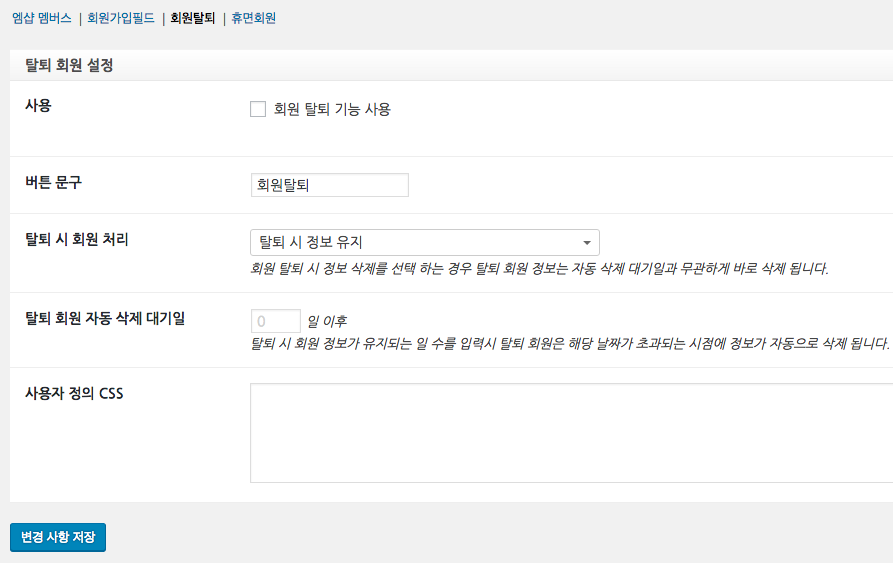Viewport: 893px width, 563px height.
Task: Click the help text below the 회원 처리 dropdown
Action: (539, 268)
